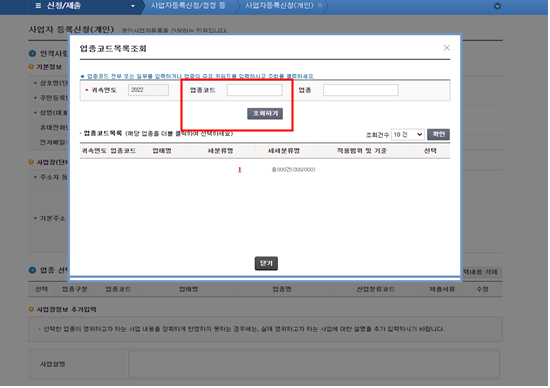Click the blue help instruction text link
The height and width of the screenshot is (388, 550).
pyautogui.click(x=201, y=76)
